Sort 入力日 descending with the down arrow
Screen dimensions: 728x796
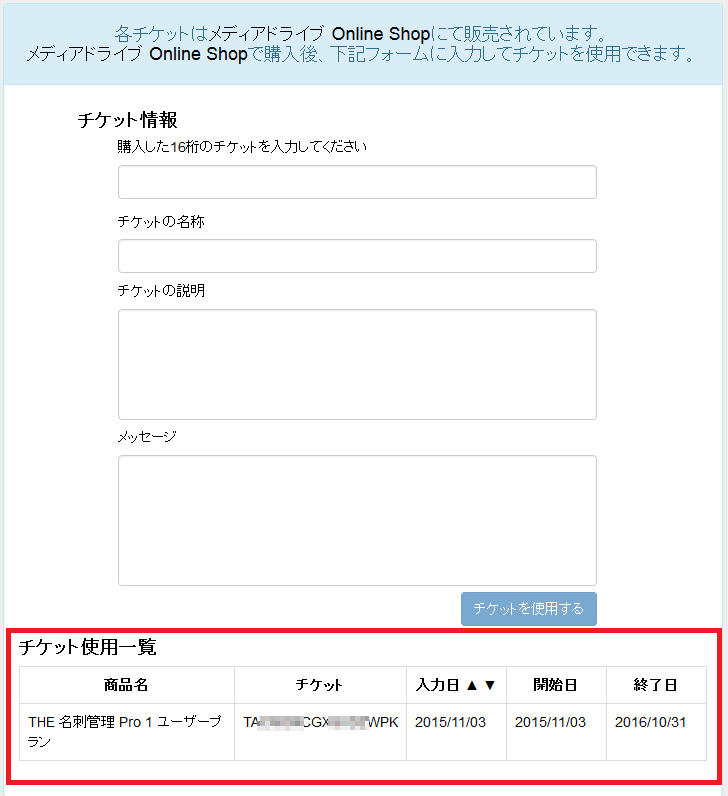pos(490,685)
